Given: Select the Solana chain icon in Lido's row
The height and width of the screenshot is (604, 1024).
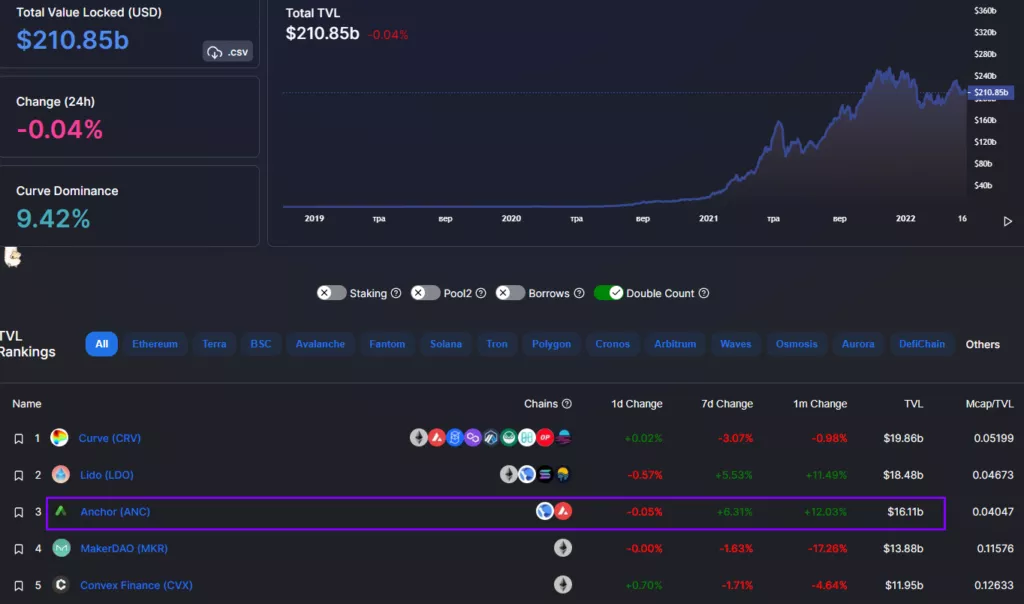Looking at the screenshot, I should pos(544,474).
